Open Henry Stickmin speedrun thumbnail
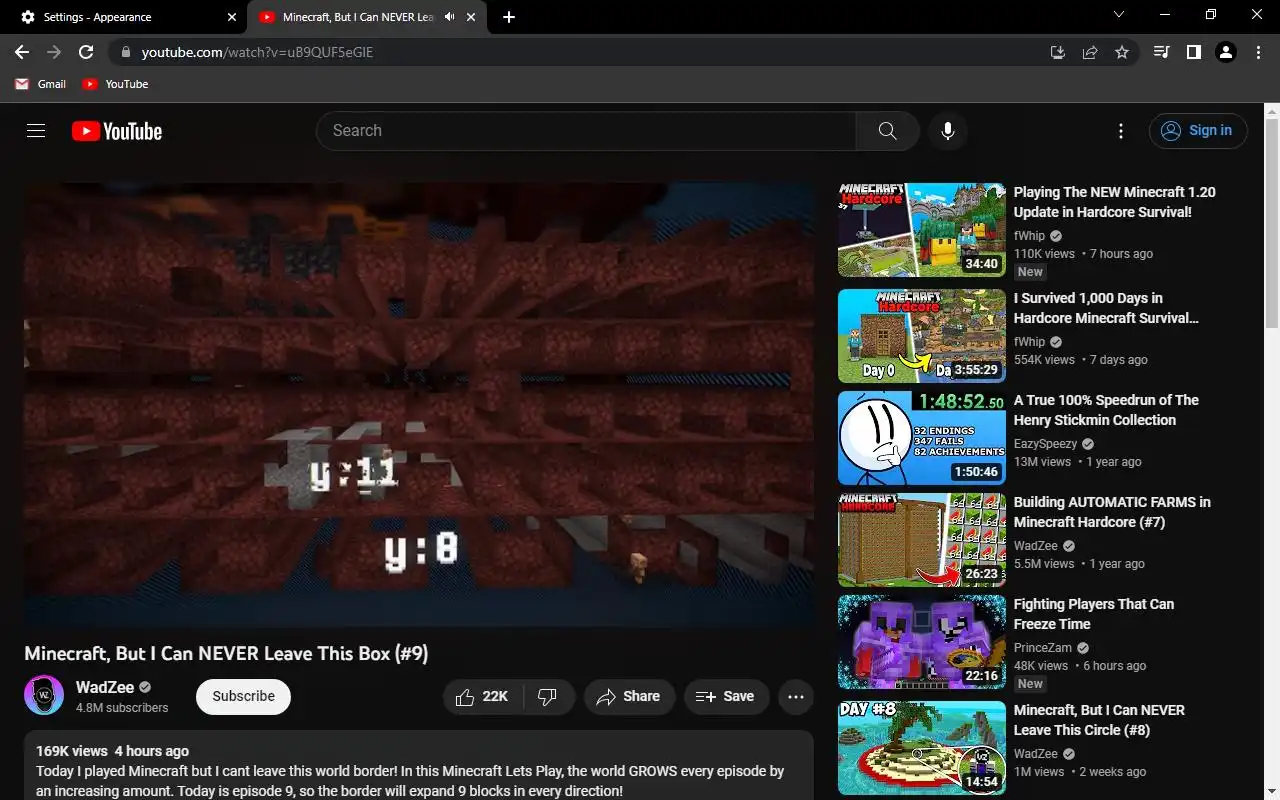This screenshot has width=1280, height=800. [922, 438]
